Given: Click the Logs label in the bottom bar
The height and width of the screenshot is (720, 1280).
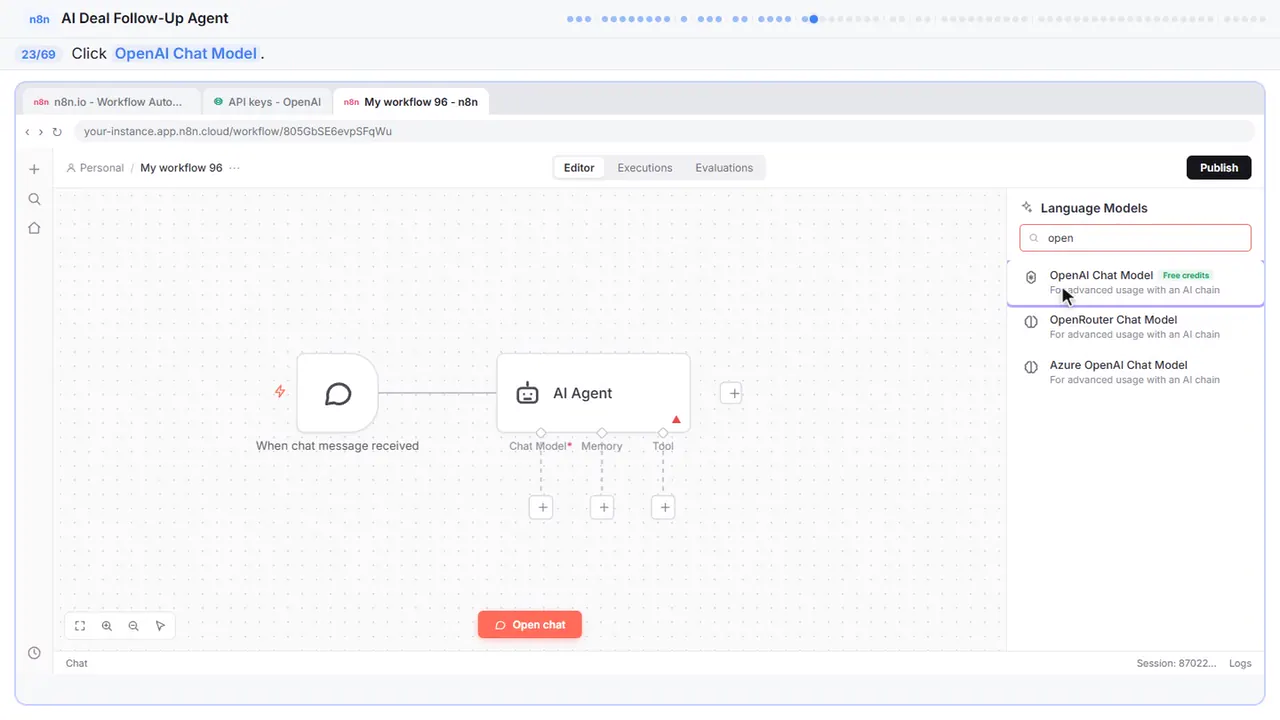Looking at the screenshot, I should tap(1240, 663).
